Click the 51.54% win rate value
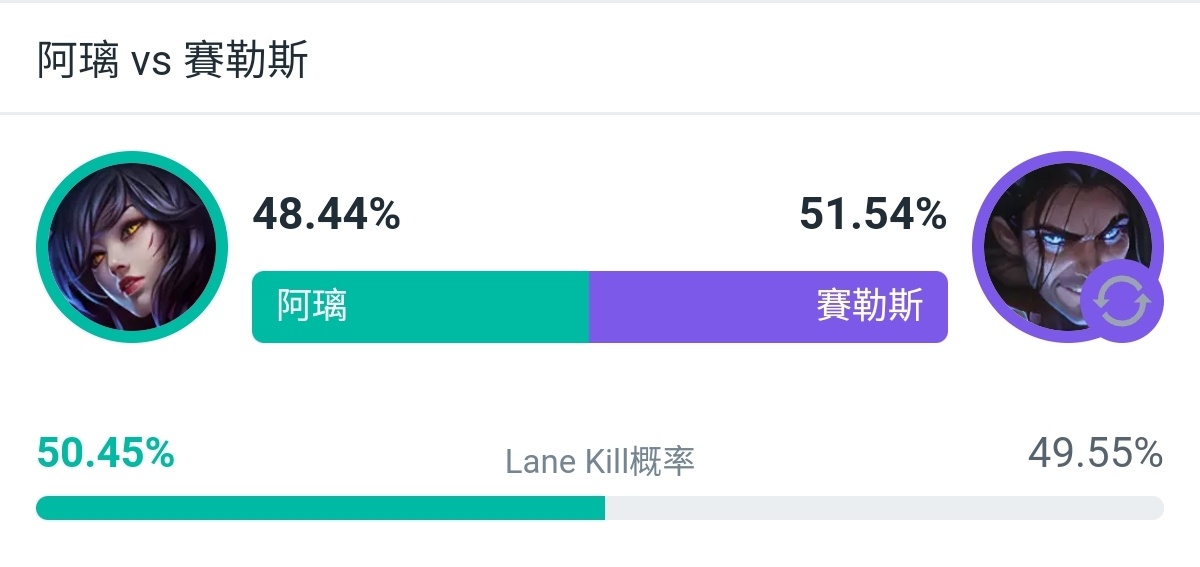 [x=873, y=214]
